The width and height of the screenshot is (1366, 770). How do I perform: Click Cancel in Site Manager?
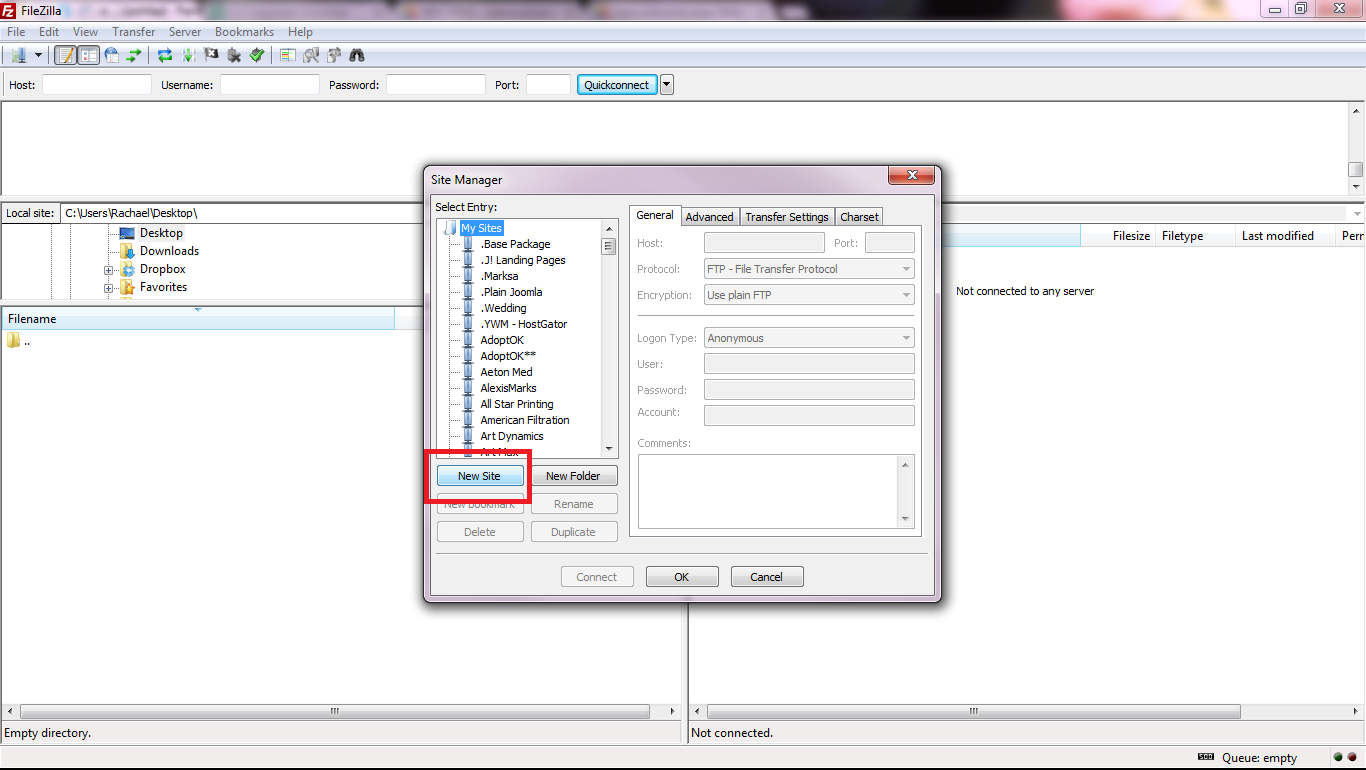pyautogui.click(x=767, y=577)
